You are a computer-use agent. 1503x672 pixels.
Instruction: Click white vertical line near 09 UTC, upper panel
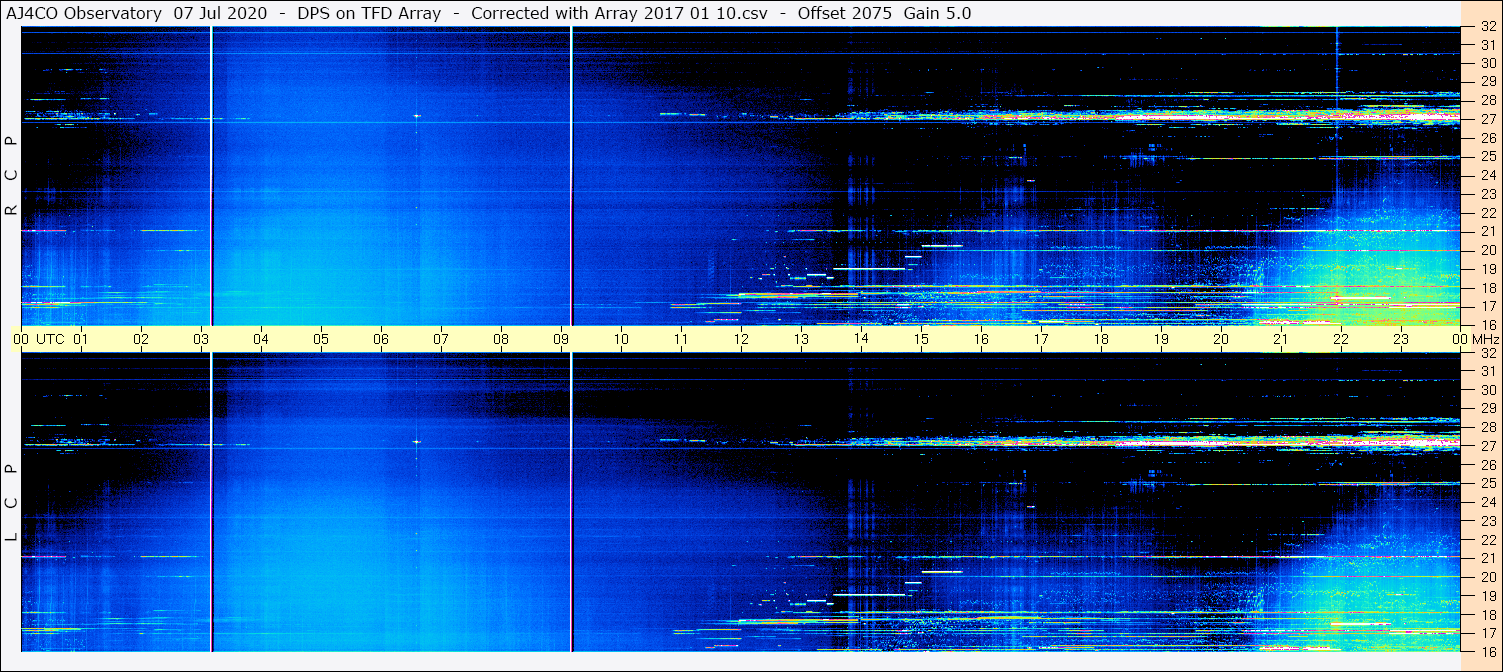[571, 176]
